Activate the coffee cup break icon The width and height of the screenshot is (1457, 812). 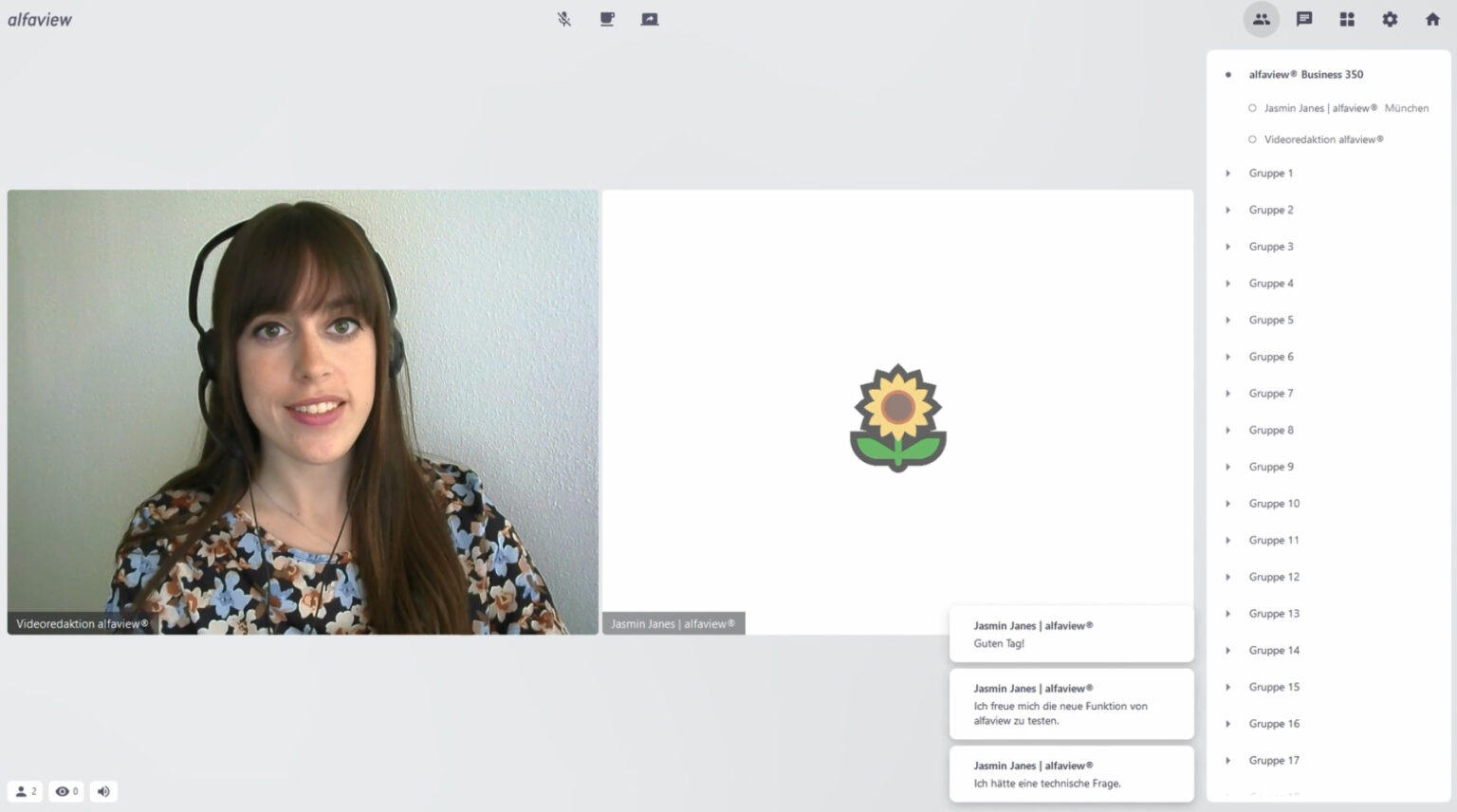click(x=606, y=18)
